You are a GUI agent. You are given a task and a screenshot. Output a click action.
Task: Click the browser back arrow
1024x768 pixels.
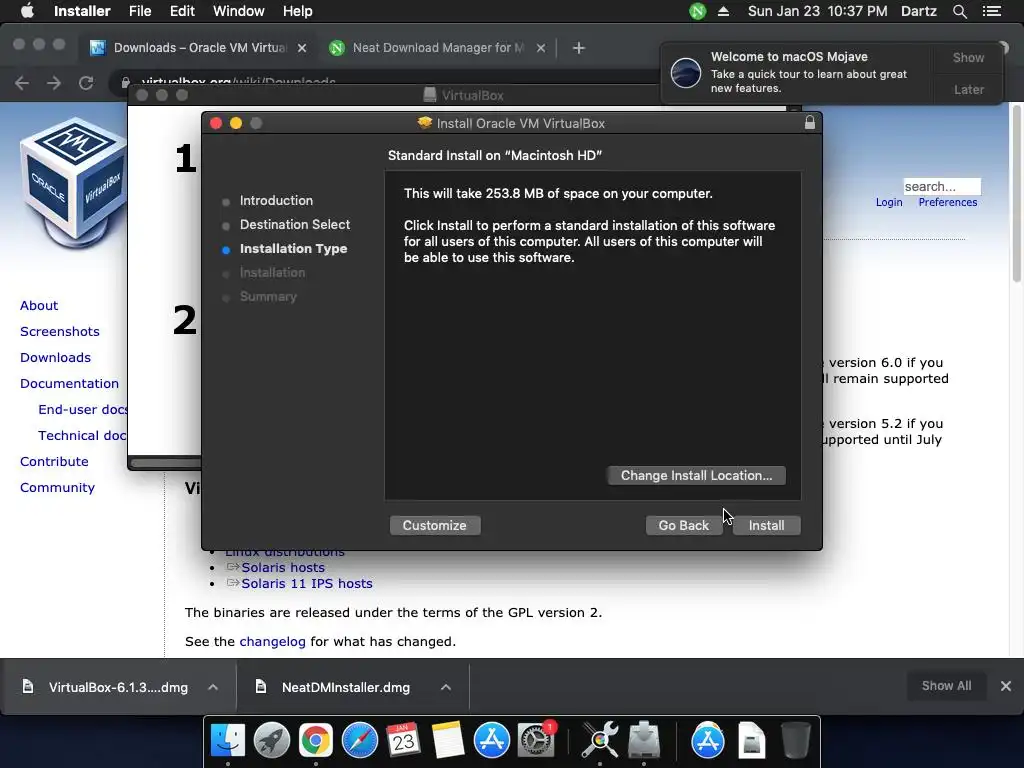point(22,83)
